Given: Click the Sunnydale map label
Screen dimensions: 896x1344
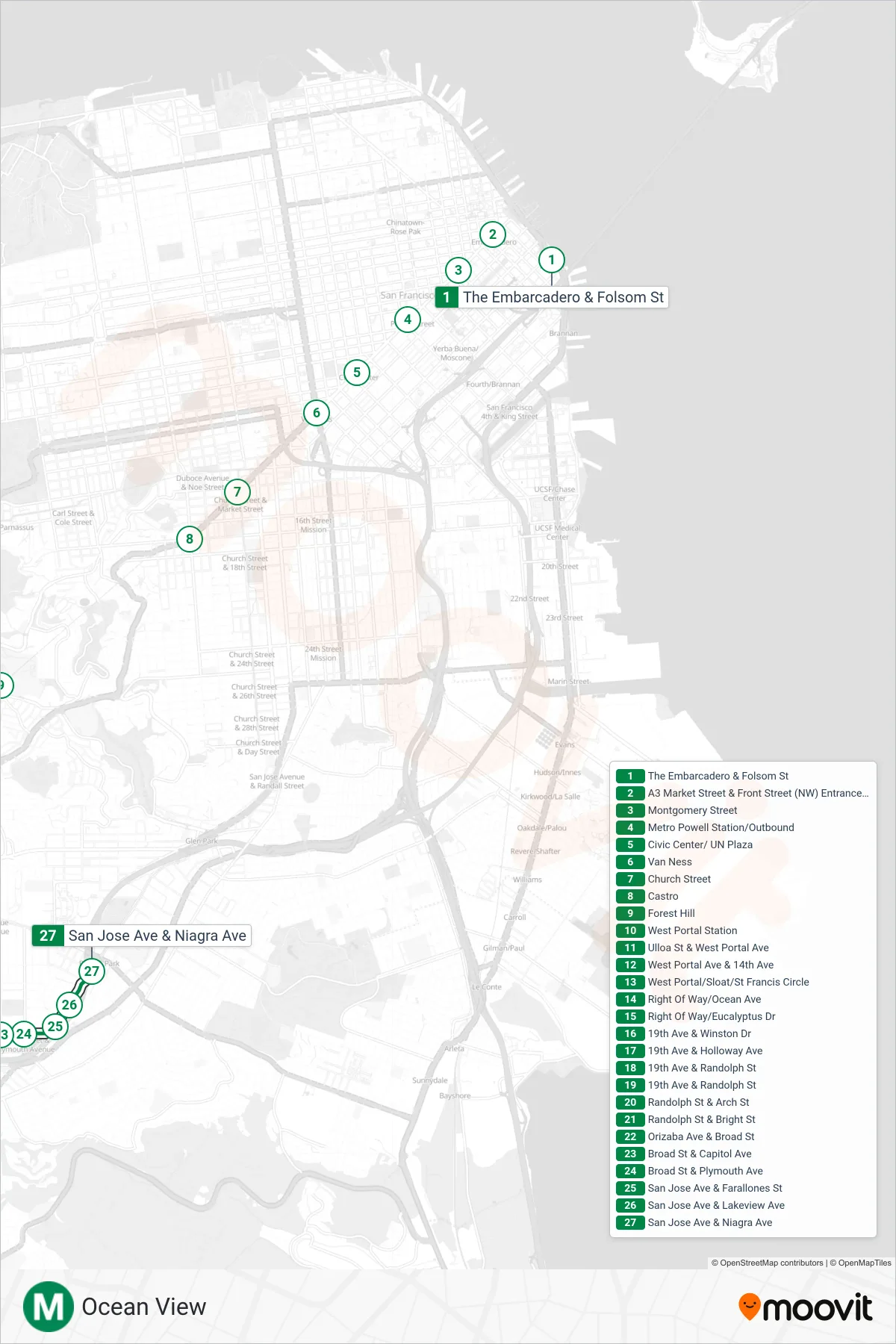Looking at the screenshot, I should [430, 1080].
